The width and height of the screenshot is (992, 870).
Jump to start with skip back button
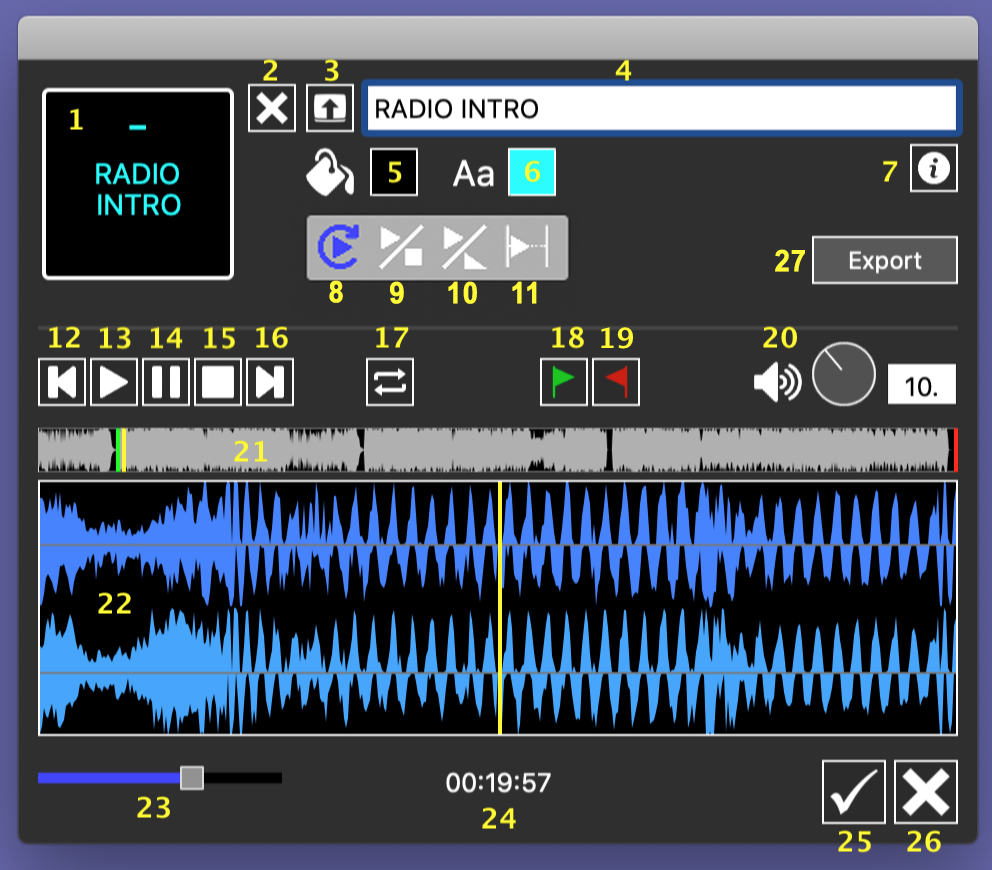tap(62, 382)
